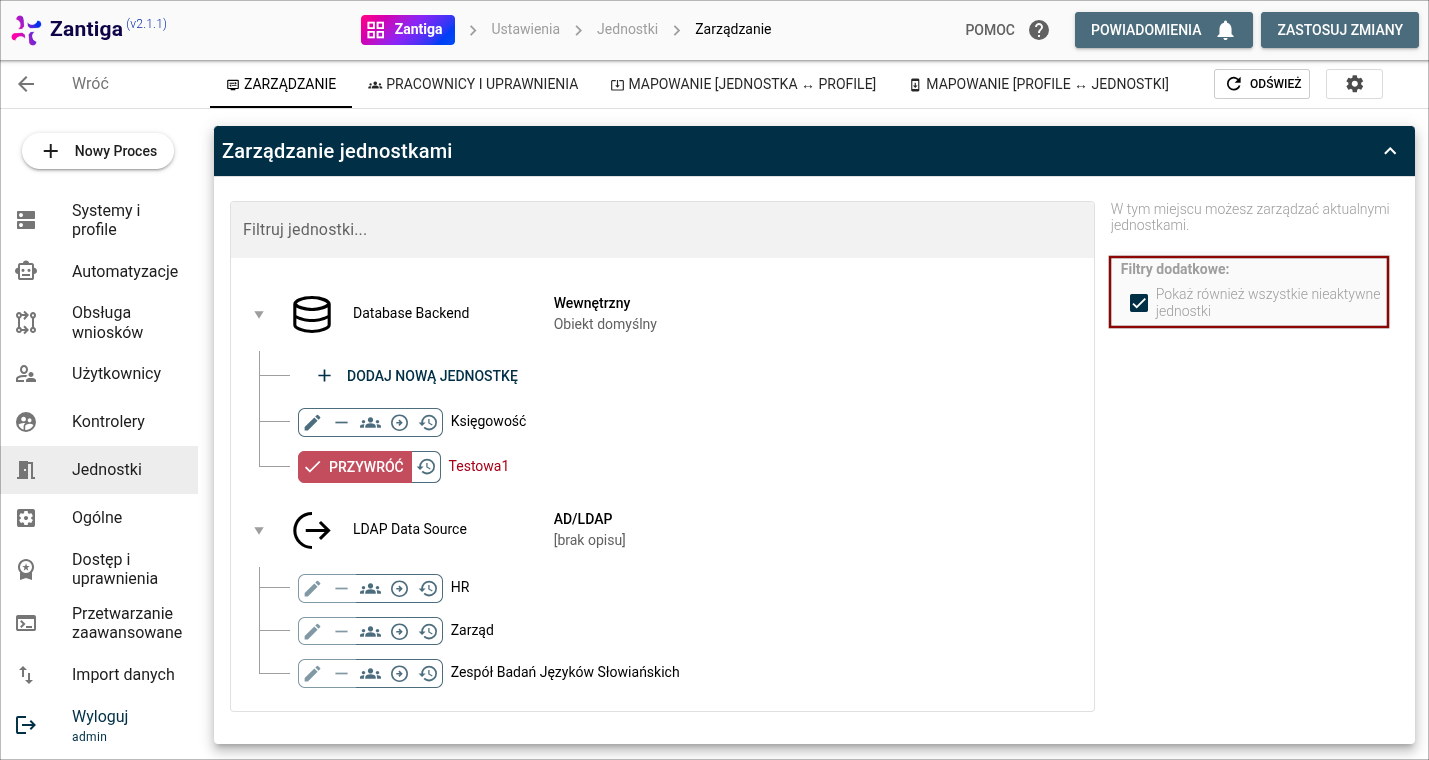Click the arrow-circle icon for Zarząd
The image size is (1429, 760).
399,631
